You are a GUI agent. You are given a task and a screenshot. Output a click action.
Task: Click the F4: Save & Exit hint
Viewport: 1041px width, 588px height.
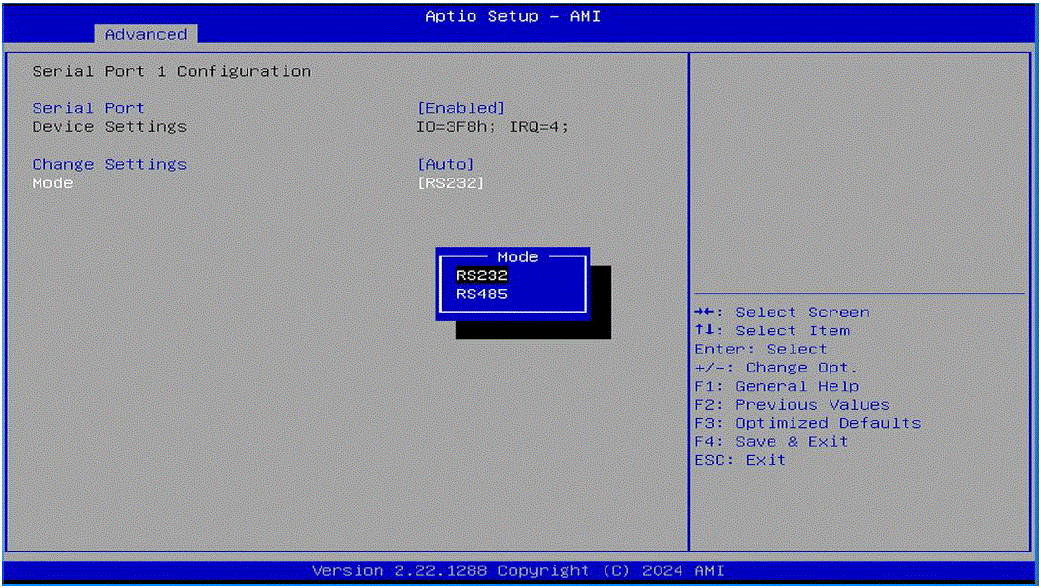click(771, 441)
